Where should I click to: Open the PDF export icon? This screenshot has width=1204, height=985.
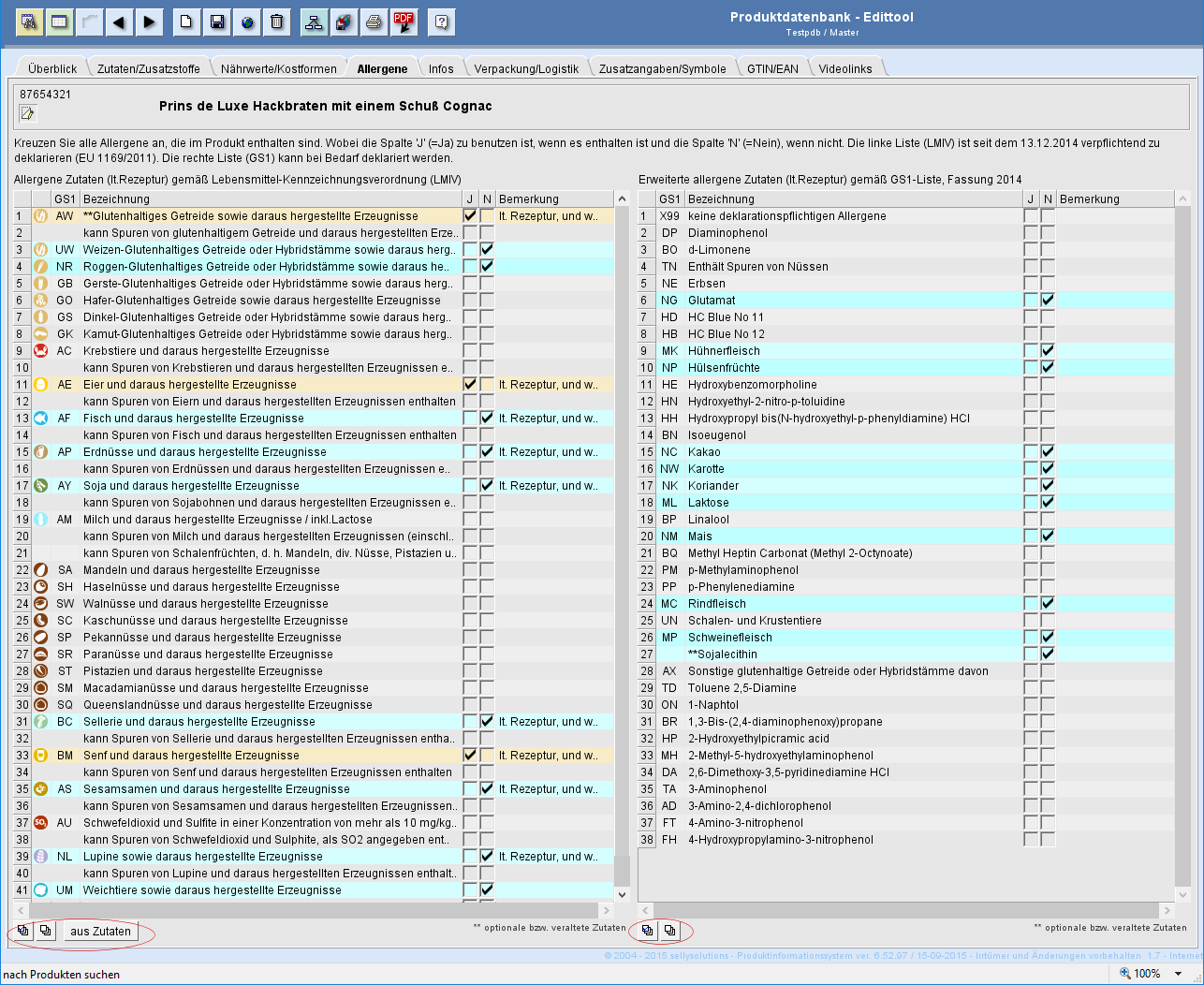[404, 22]
